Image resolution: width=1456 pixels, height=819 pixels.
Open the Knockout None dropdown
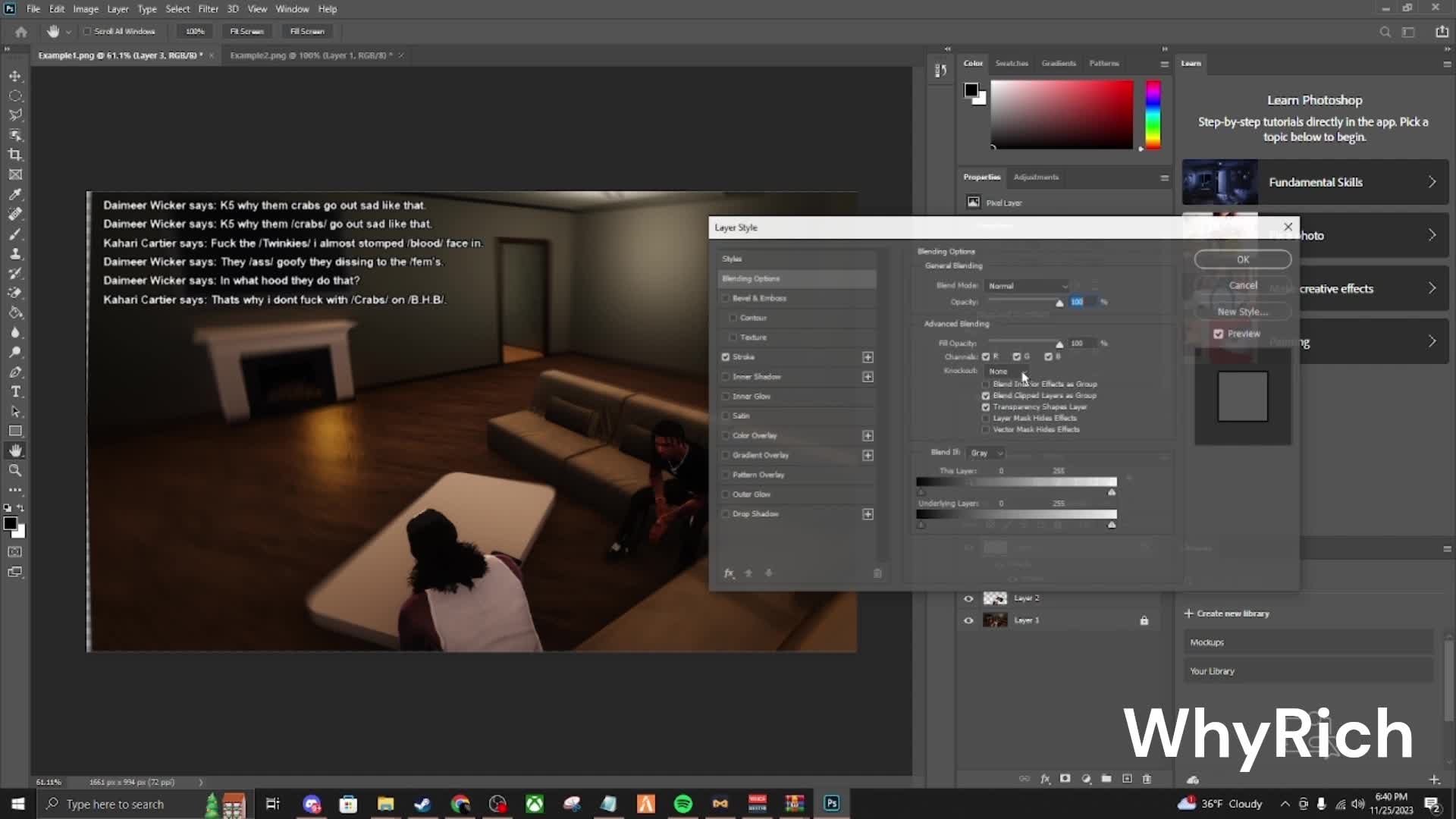click(x=1007, y=372)
